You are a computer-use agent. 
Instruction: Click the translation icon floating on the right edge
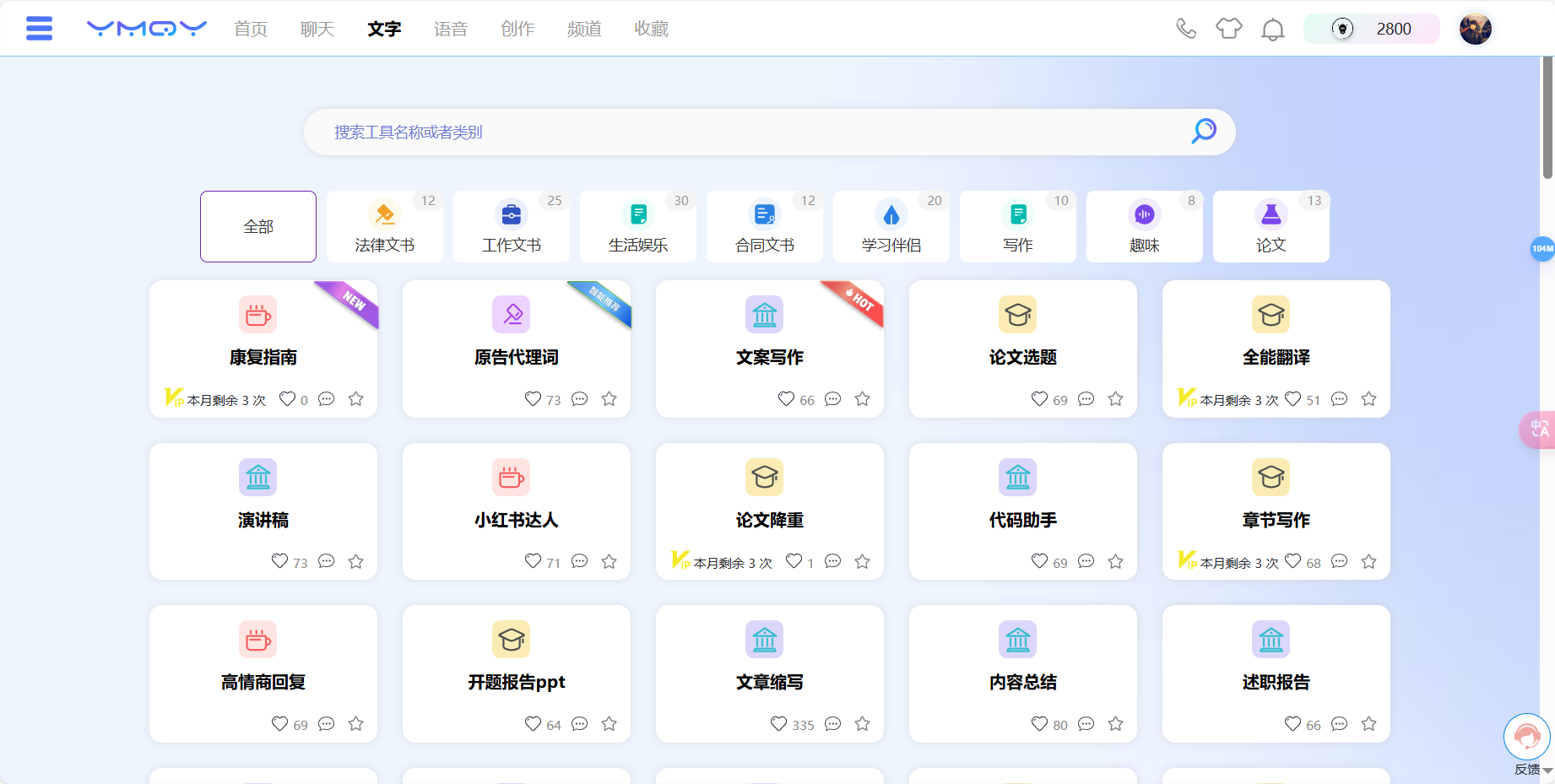coord(1538,430)
